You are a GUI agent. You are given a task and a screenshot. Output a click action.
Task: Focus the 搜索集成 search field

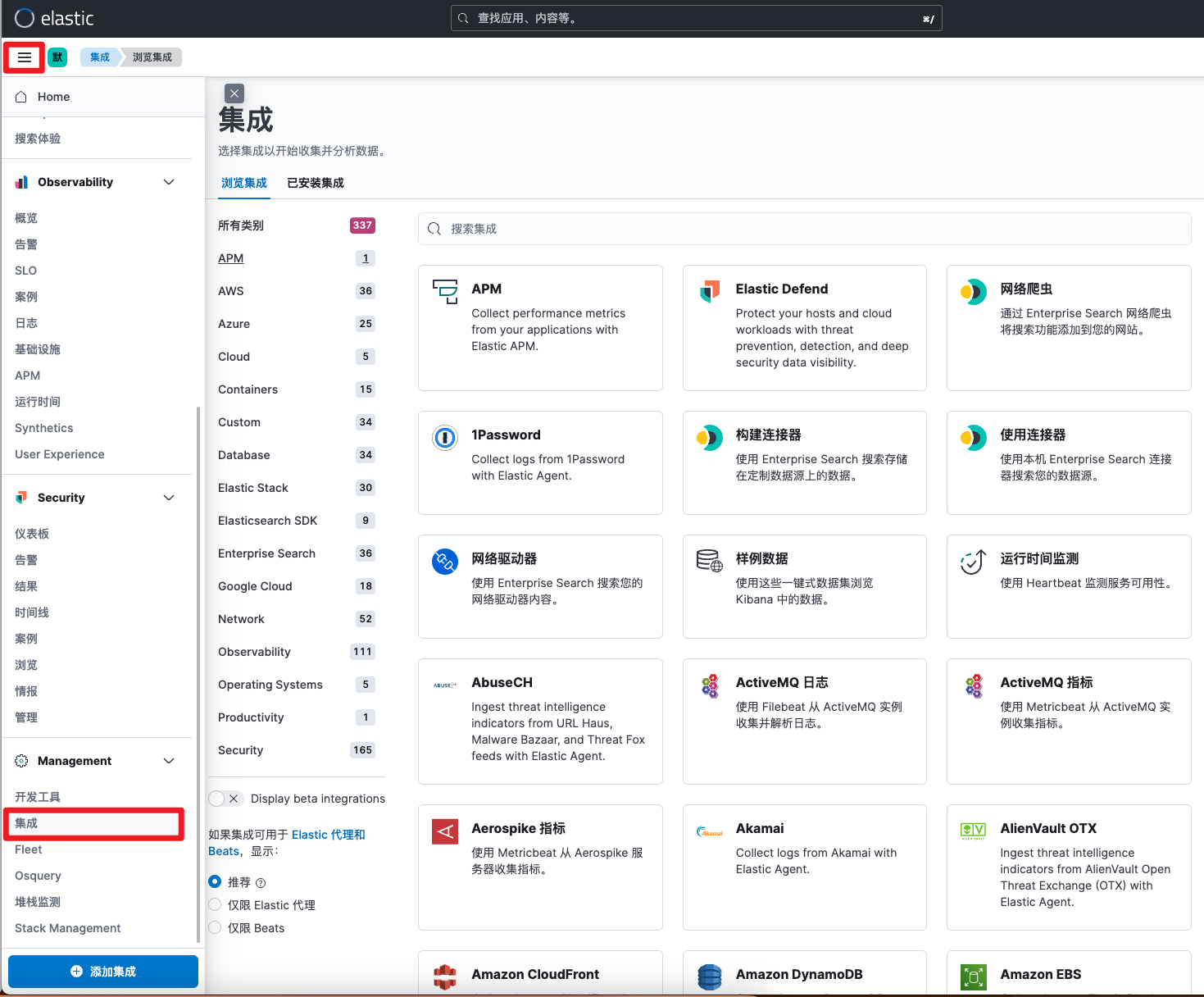click(805, 229)
